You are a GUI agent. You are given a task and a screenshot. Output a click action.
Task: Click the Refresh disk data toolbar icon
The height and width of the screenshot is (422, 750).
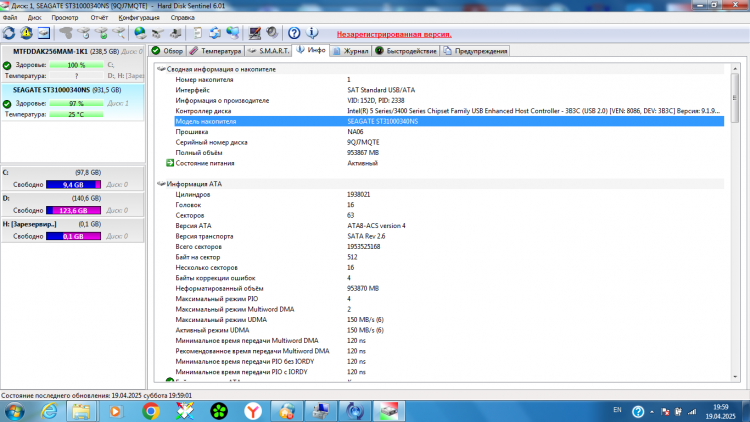(9, 33)
